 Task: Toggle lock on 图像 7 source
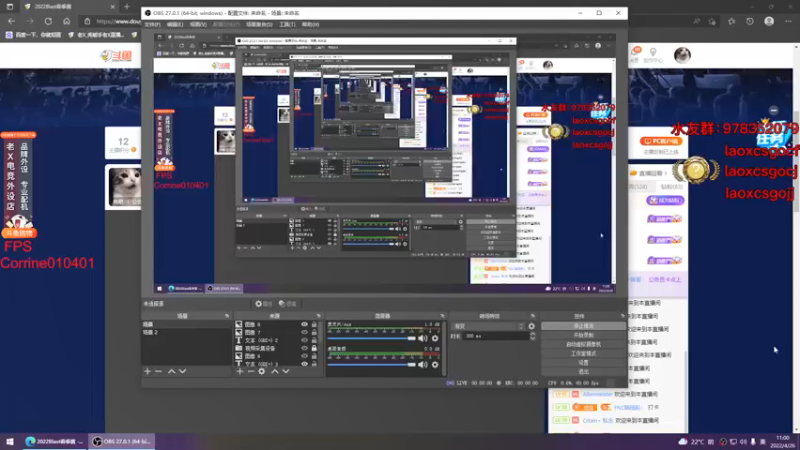pos(314,332)
